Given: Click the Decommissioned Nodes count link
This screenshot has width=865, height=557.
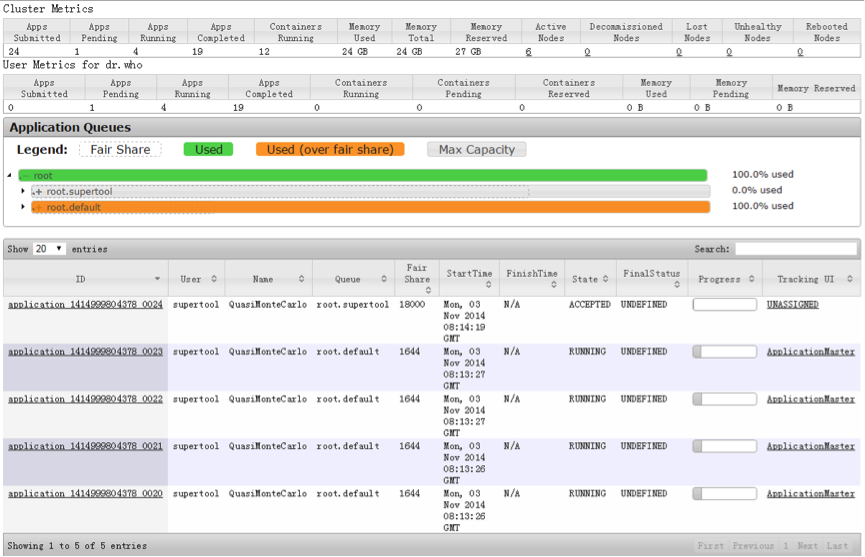Looking at the screenshot, I should (587, 51).
